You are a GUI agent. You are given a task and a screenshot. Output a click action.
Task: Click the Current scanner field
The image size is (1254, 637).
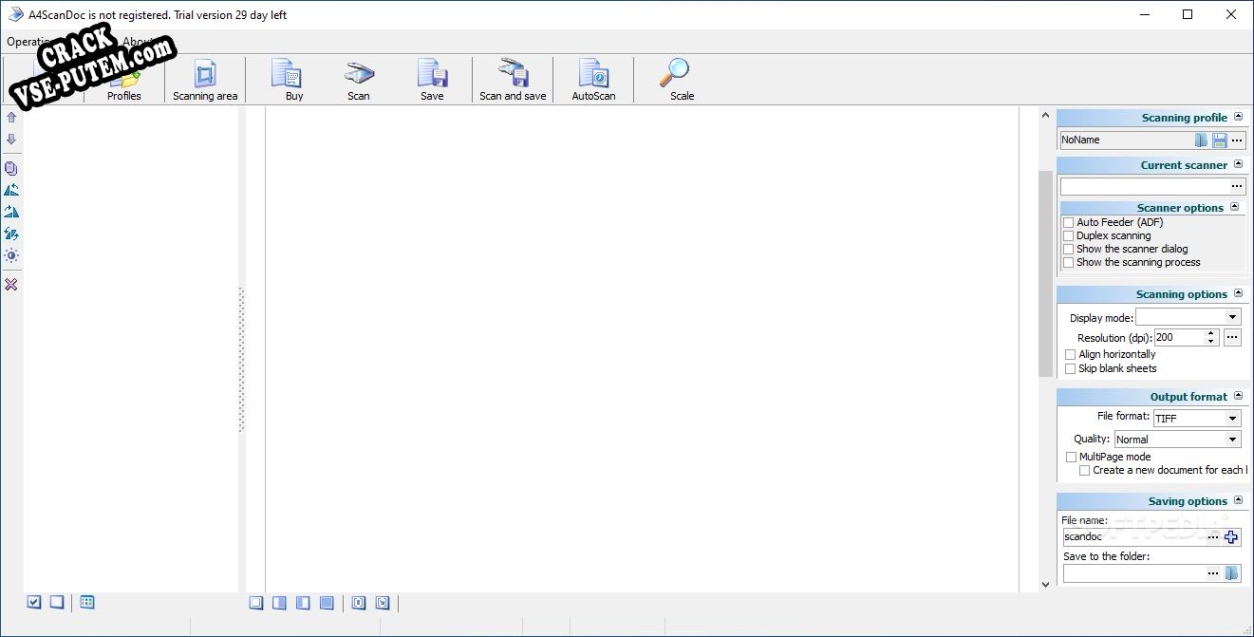1145,186
